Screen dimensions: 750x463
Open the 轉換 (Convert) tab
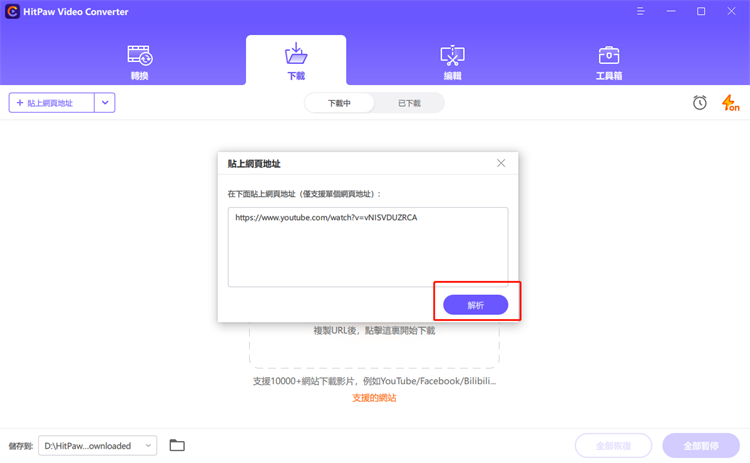coord(140,62)
